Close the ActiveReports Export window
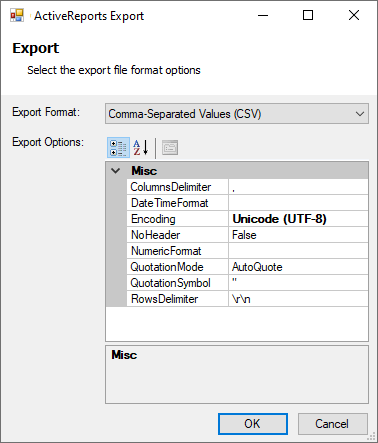 click(354, 15)
